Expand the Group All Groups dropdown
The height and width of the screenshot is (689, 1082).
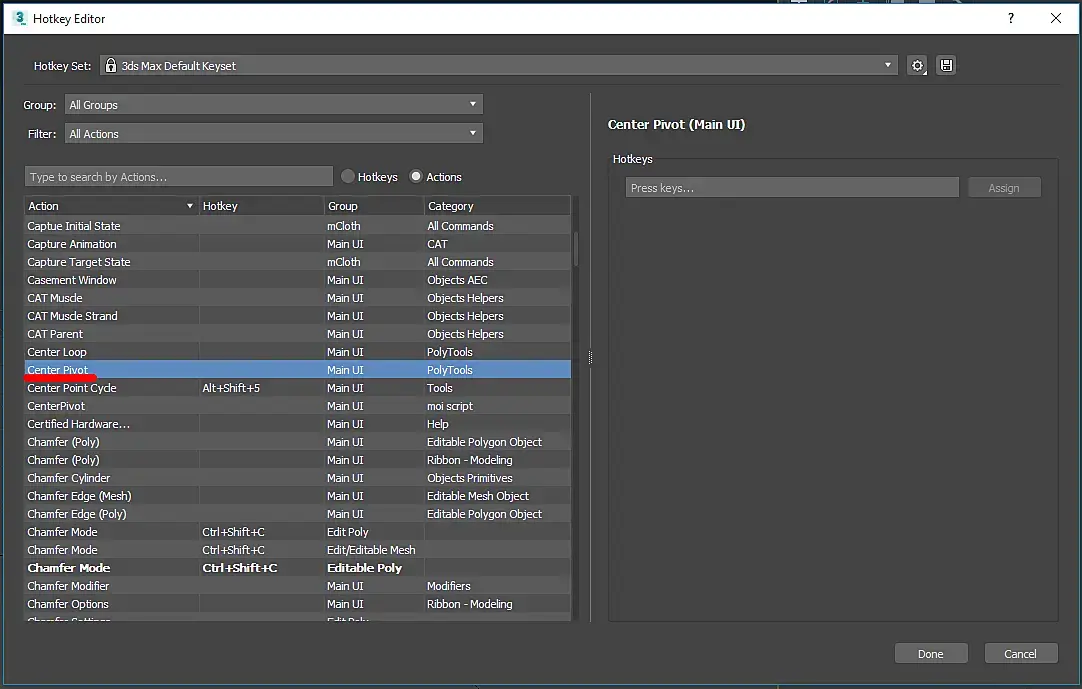(274, 105)
